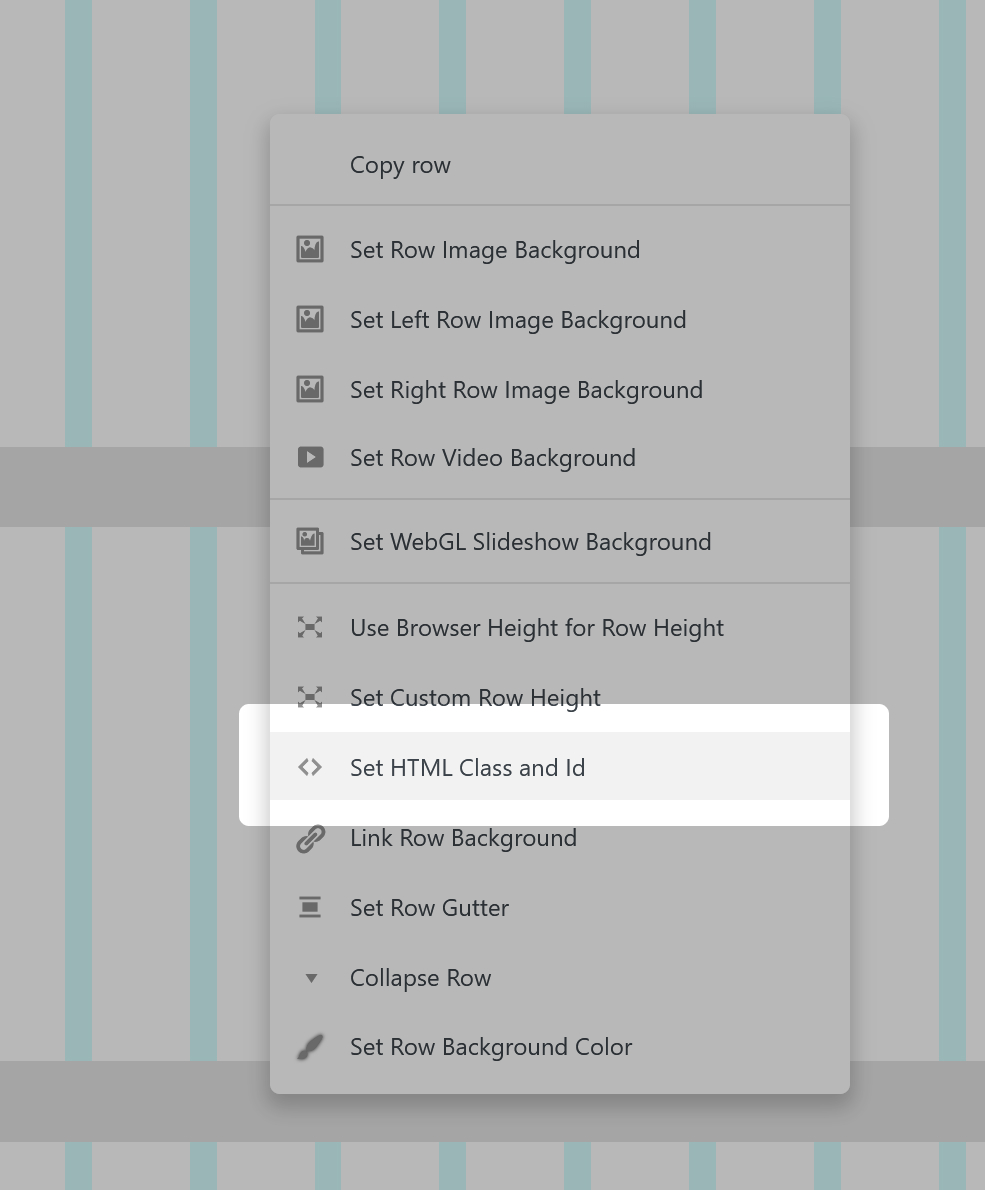Click the play icon for Row Video Background
Viewport: 985px width, 1190px height.
(310, 458)
